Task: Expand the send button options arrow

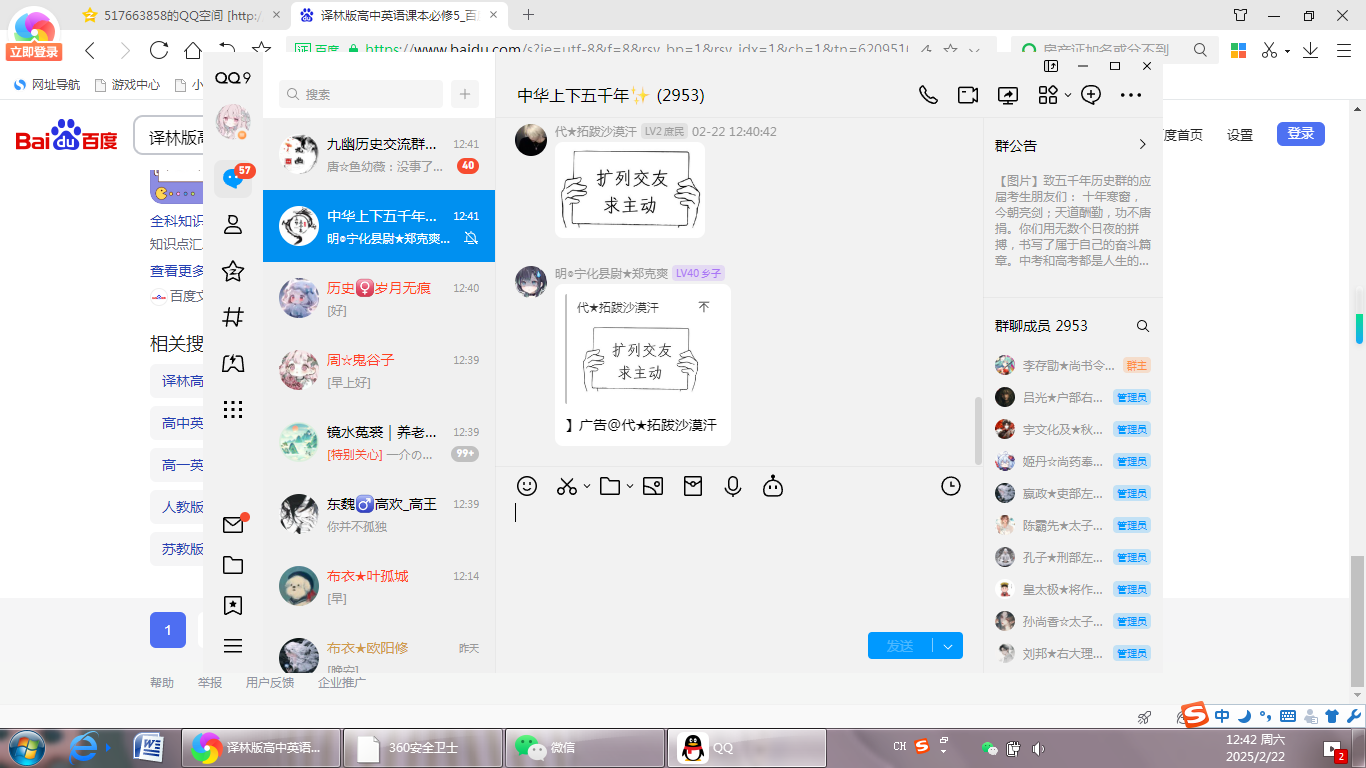Action: [948, 646]
